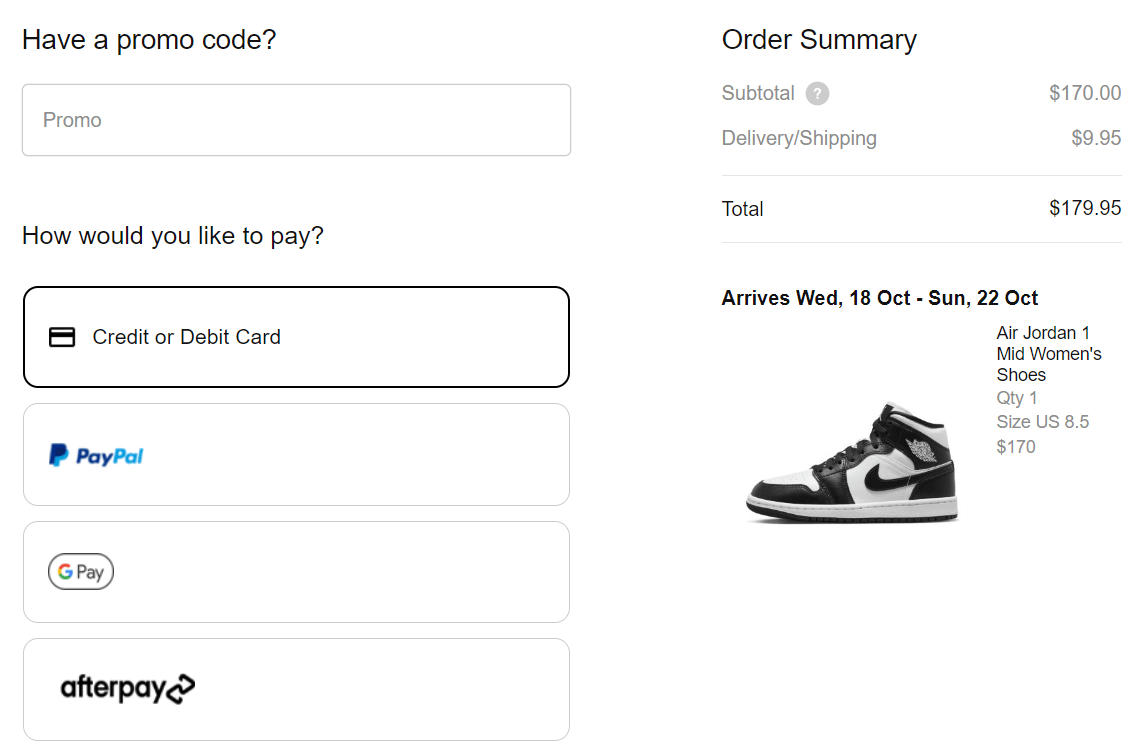The width and height of the screenshot is (1143, 751).
Task: Expand the Credit or Debit Card panel
Action: coord(296,337)
